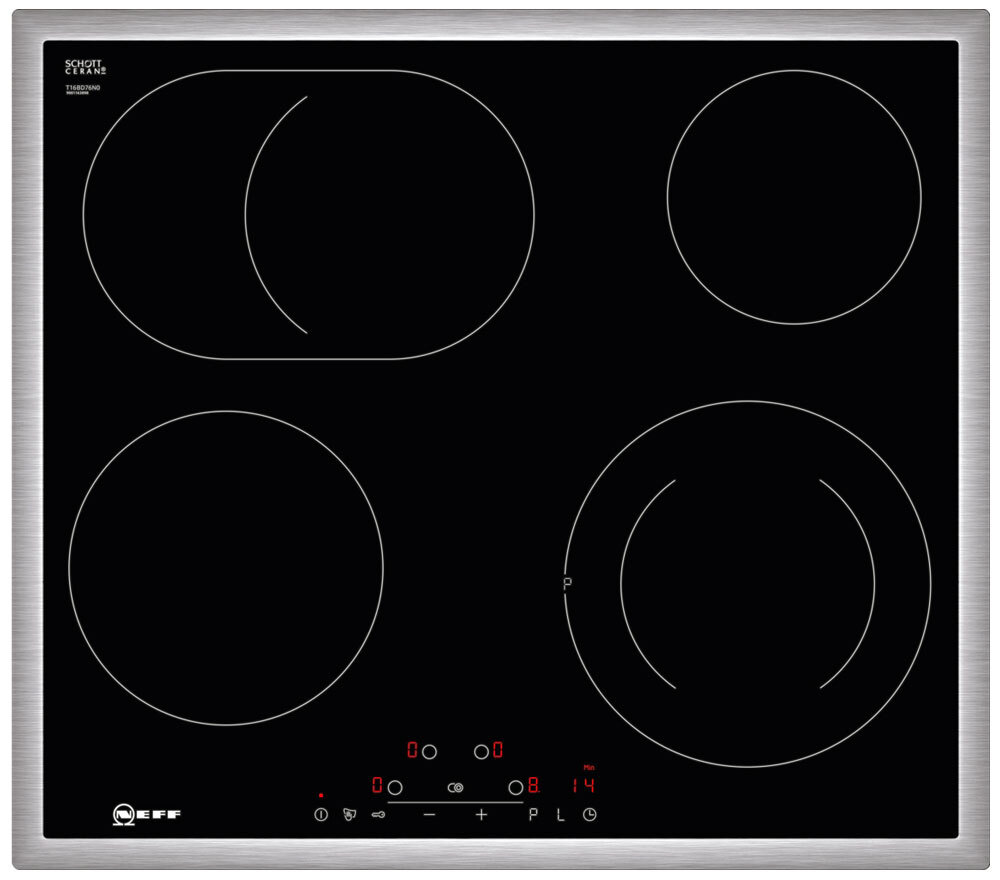Activate the child lock key icon
Viewport: 1000px width, 880px height.
coord(378,815)
